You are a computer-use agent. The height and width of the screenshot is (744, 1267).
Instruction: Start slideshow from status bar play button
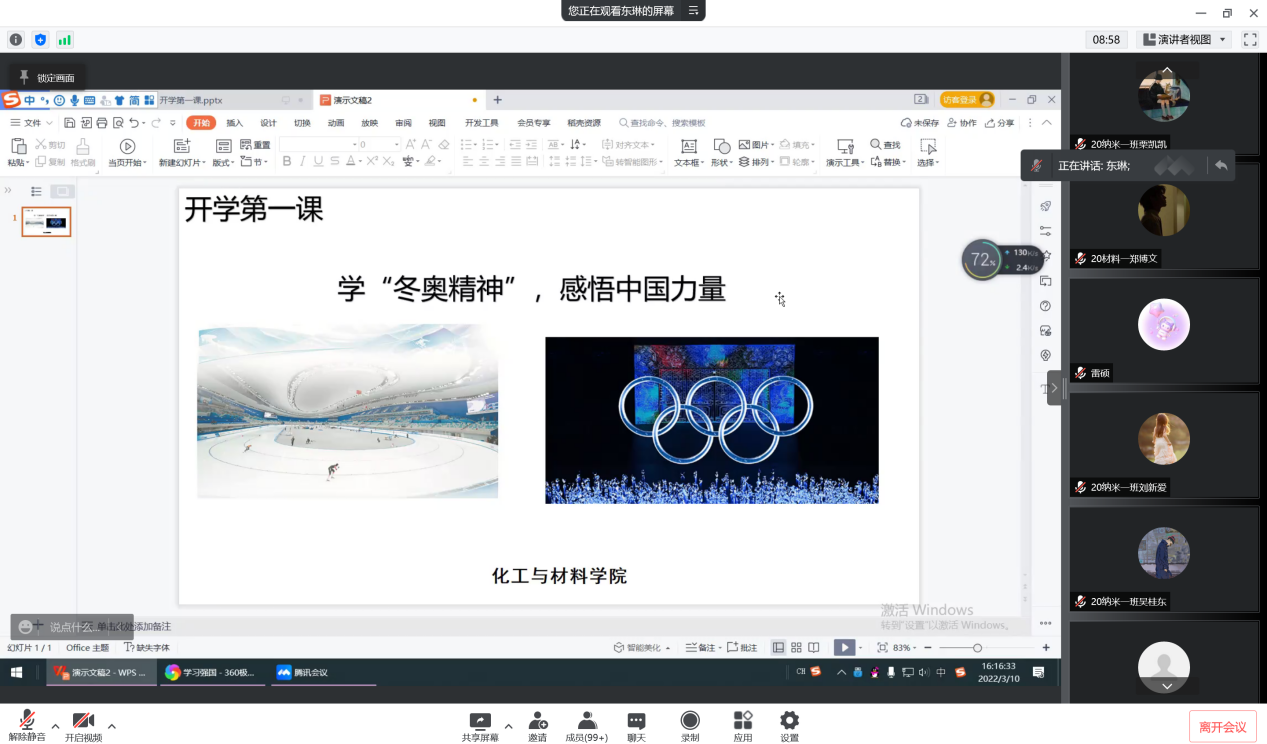click(845, 648)
